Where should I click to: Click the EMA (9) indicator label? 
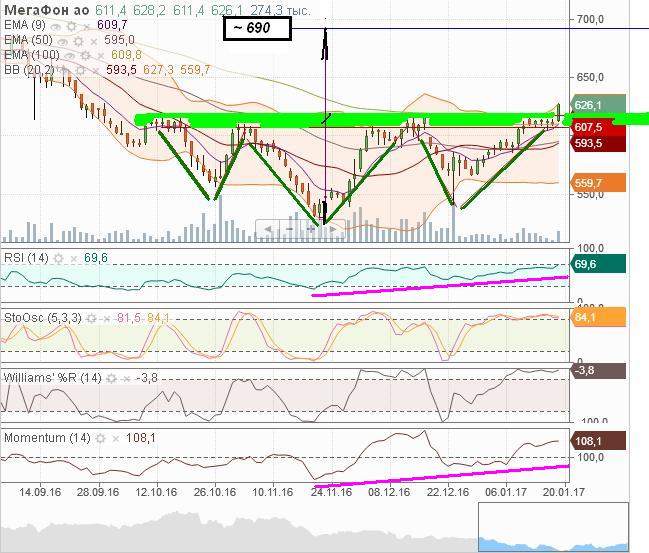pos(25,25)
